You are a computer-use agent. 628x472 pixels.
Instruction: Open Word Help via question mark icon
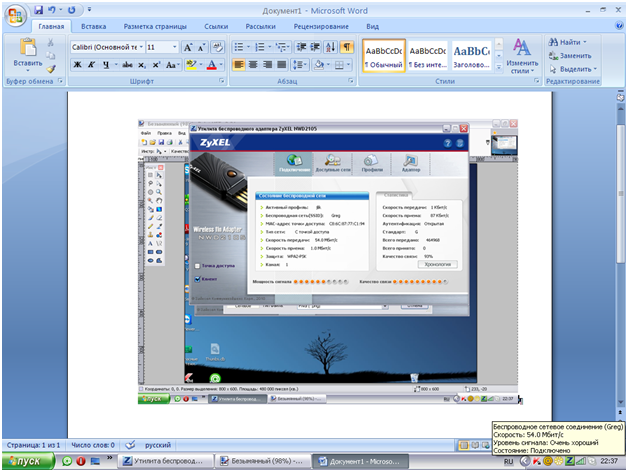(x=619, y=26)
